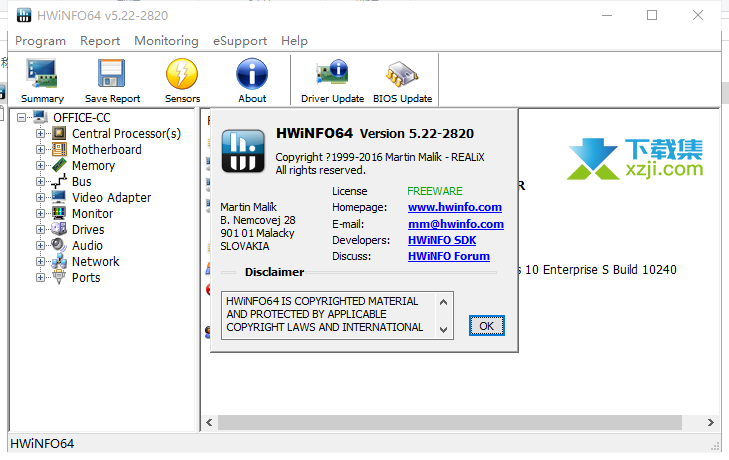The image size is (729, 460).
Task: Click the Ports connector icon
Action: (x=59, y=277)
